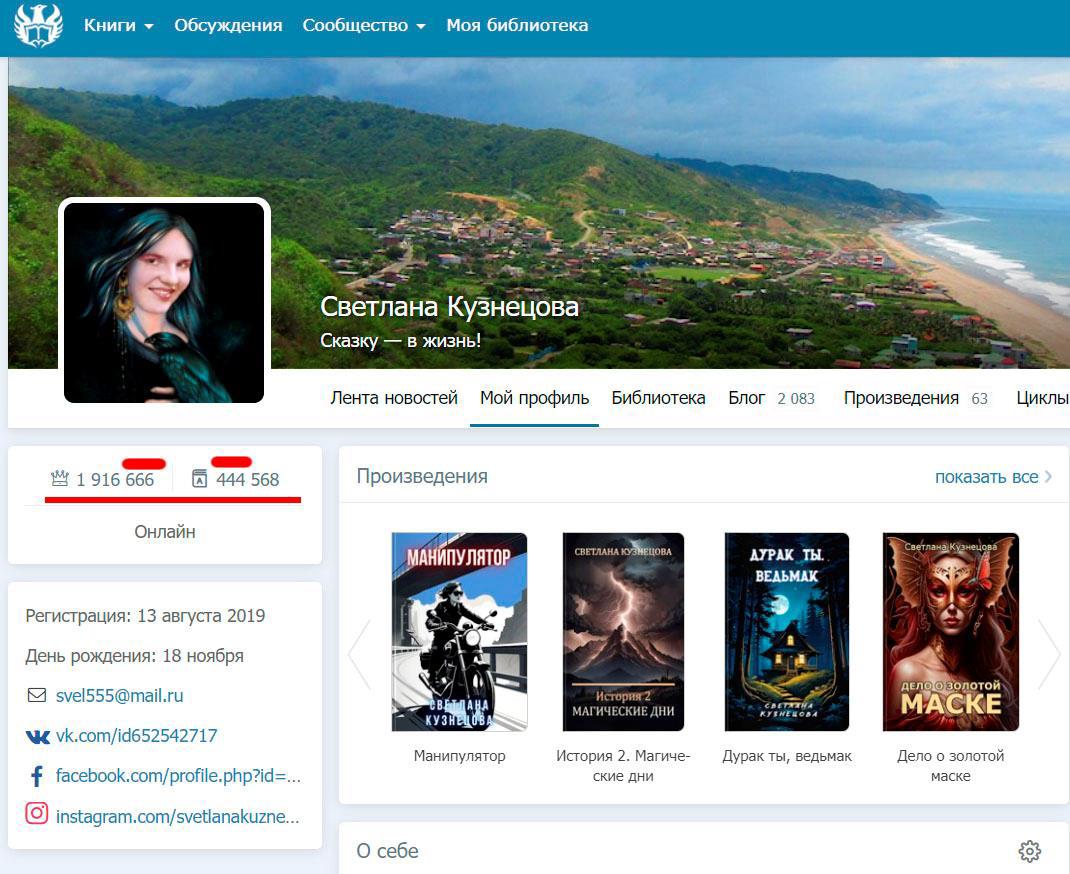Open the Циклы tab
Image resolution: width=1070 pixels, height=874 pixels.
1042,398
